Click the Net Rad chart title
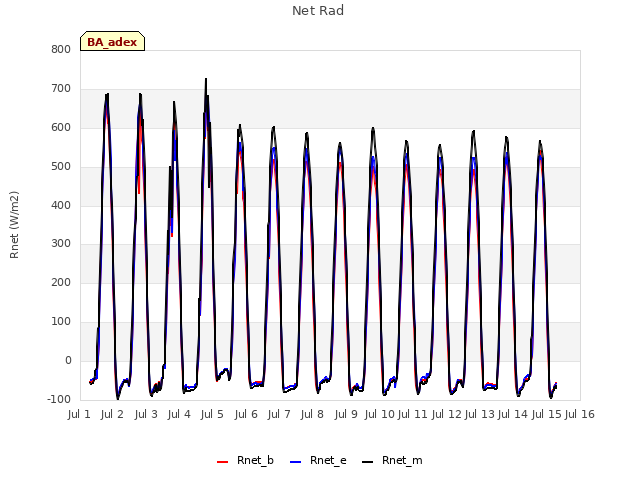Image resolution: width=640 pixels, height=480 pixels. pyautogui.click(x=318, y=11)
